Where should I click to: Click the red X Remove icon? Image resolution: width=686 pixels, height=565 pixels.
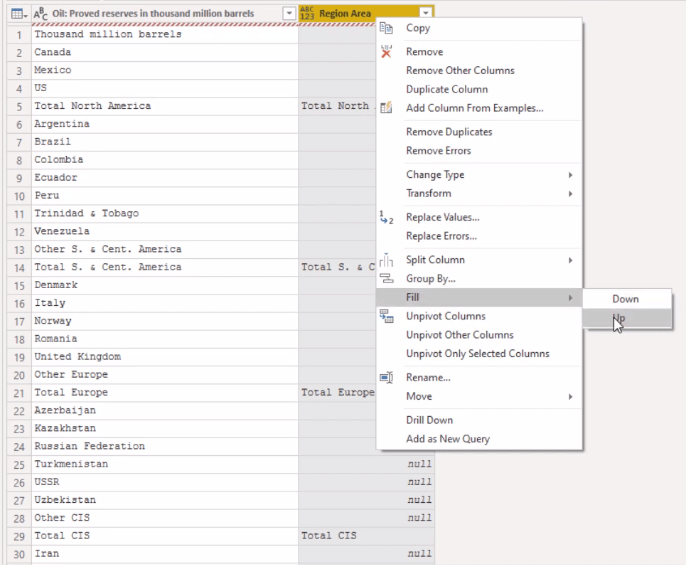386,52
